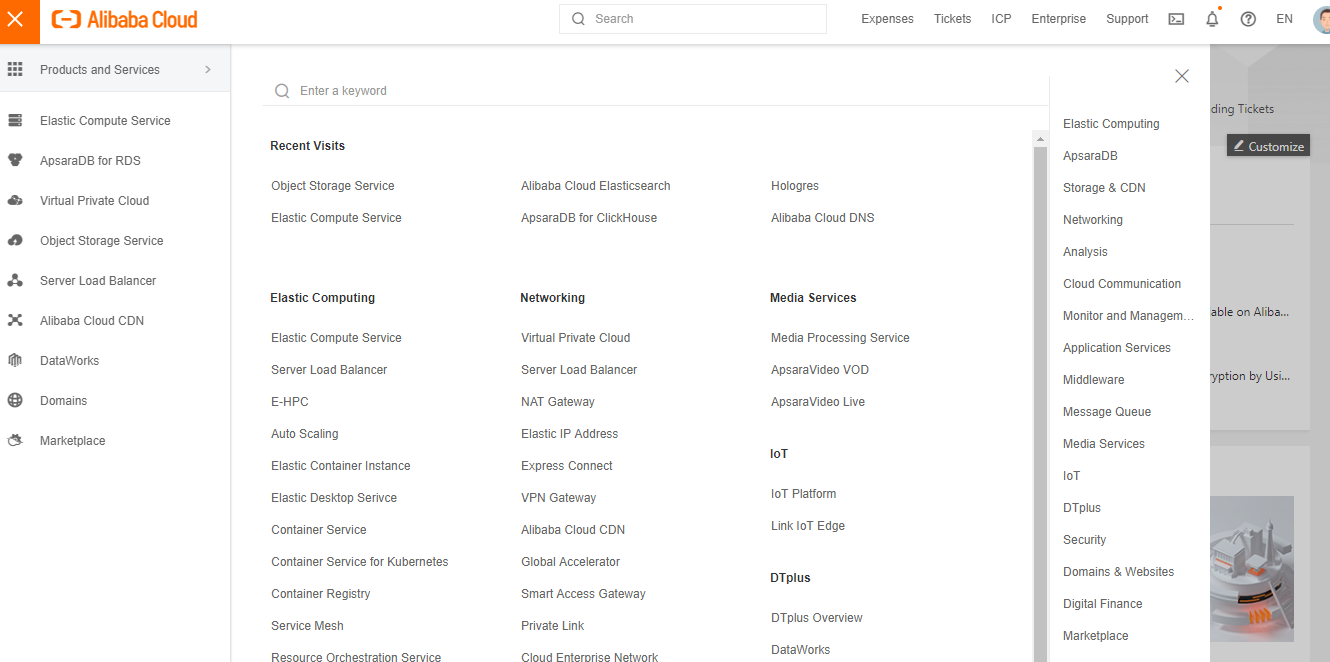Jump to Security category

click(x=1084, y=540)
